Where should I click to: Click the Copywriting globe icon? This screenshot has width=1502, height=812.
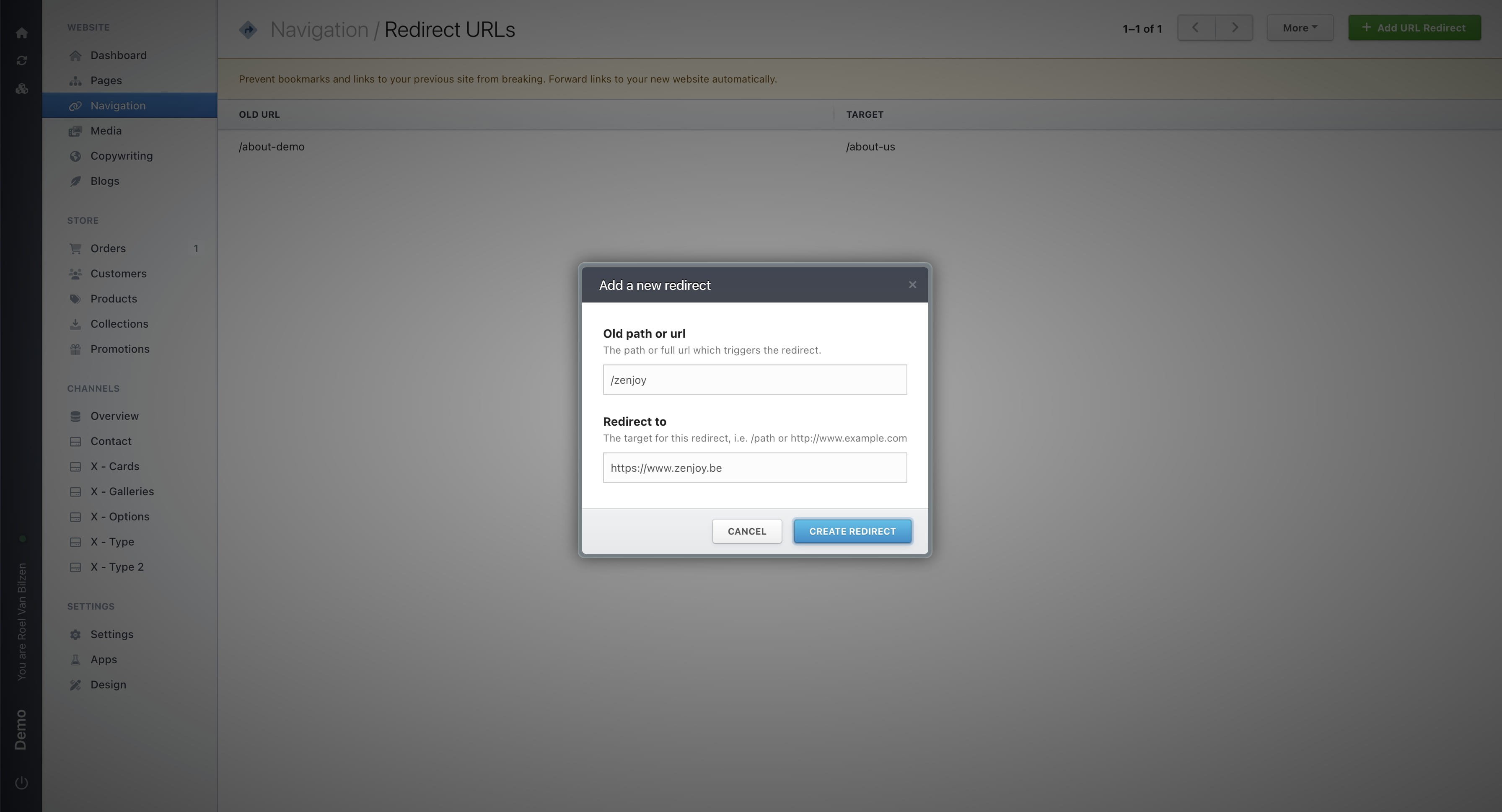(x=76, y=155)
